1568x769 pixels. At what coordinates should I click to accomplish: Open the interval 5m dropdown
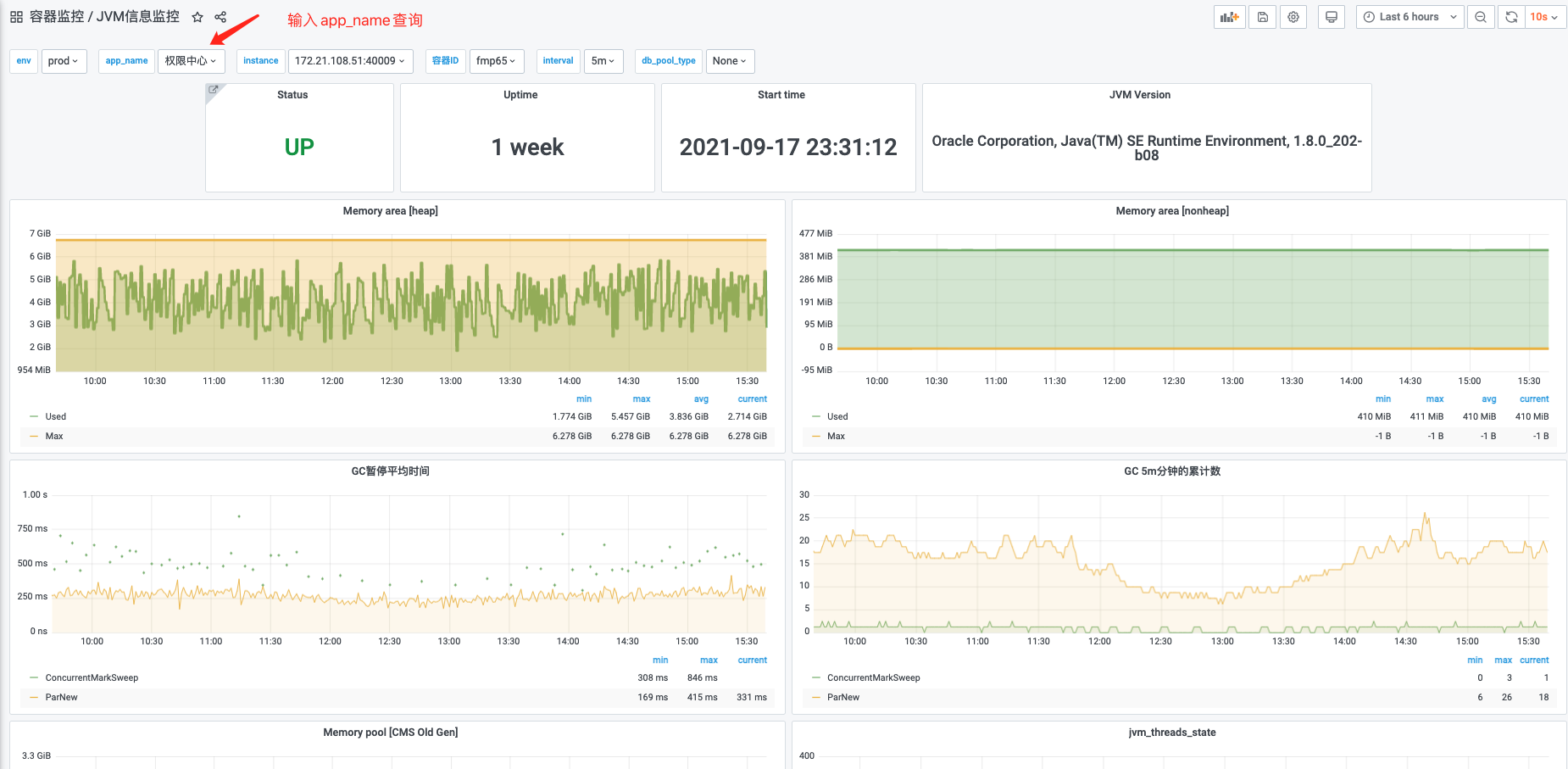tap(603, 61)
